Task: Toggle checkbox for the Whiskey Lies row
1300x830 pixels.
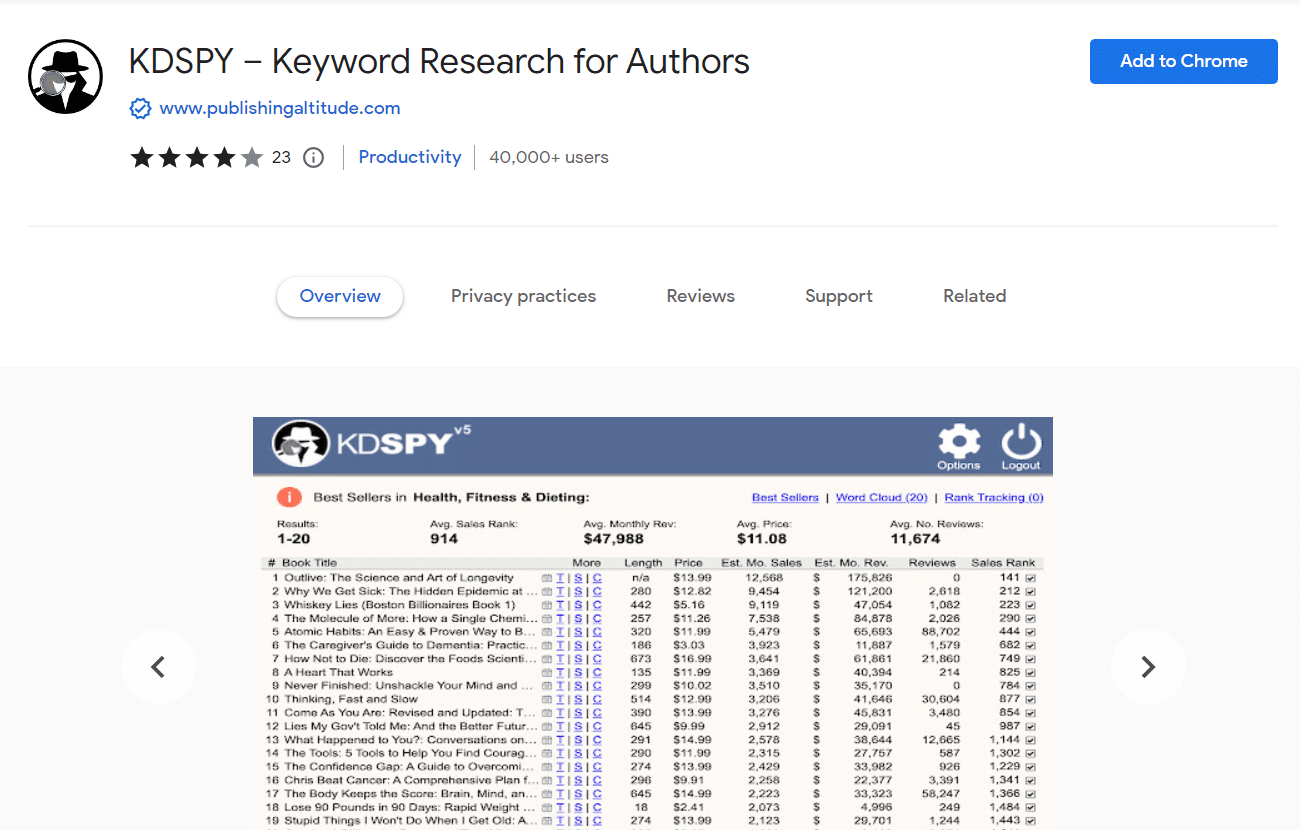Action: point(1031,605)
